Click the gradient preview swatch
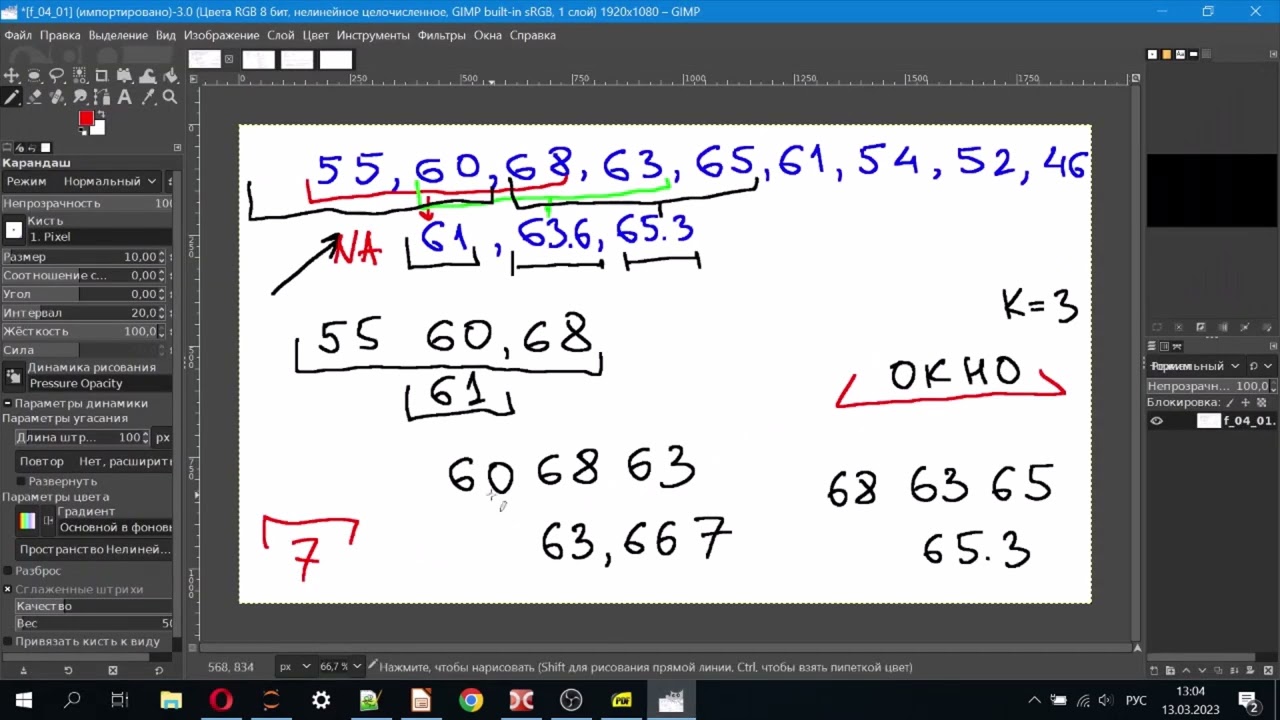This screenshot has width=1280, height=720. [x=27, y=520]
